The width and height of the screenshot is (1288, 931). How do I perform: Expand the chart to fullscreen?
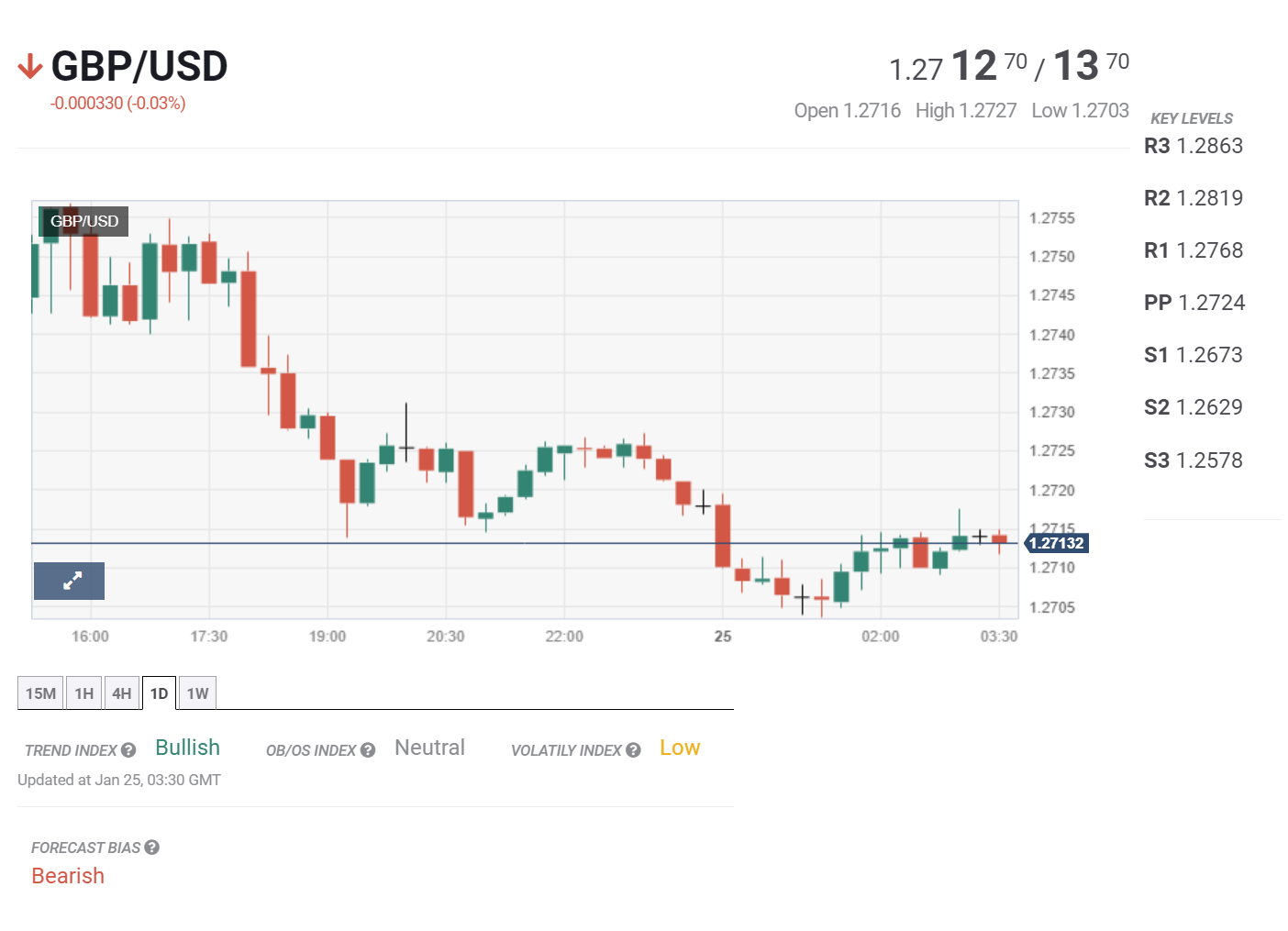tap(69, 581)
